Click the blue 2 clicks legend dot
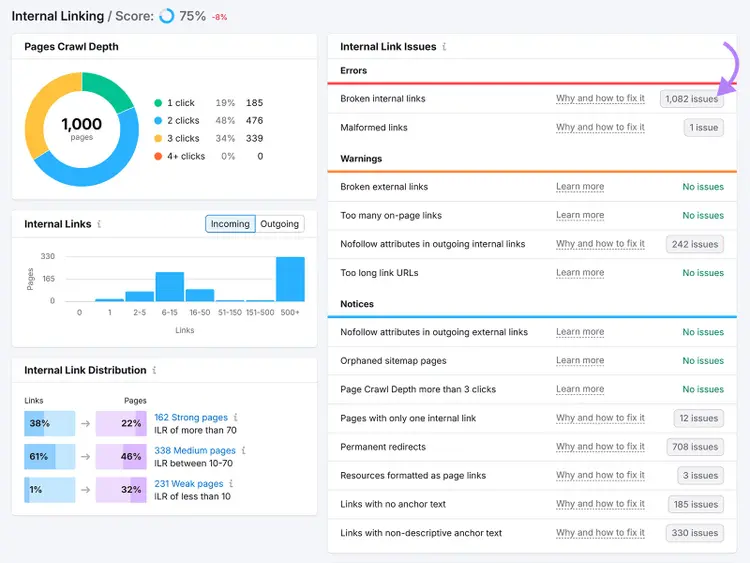Image resolution: width=750 pixels, height=563 pixels. tap(158, 121)
